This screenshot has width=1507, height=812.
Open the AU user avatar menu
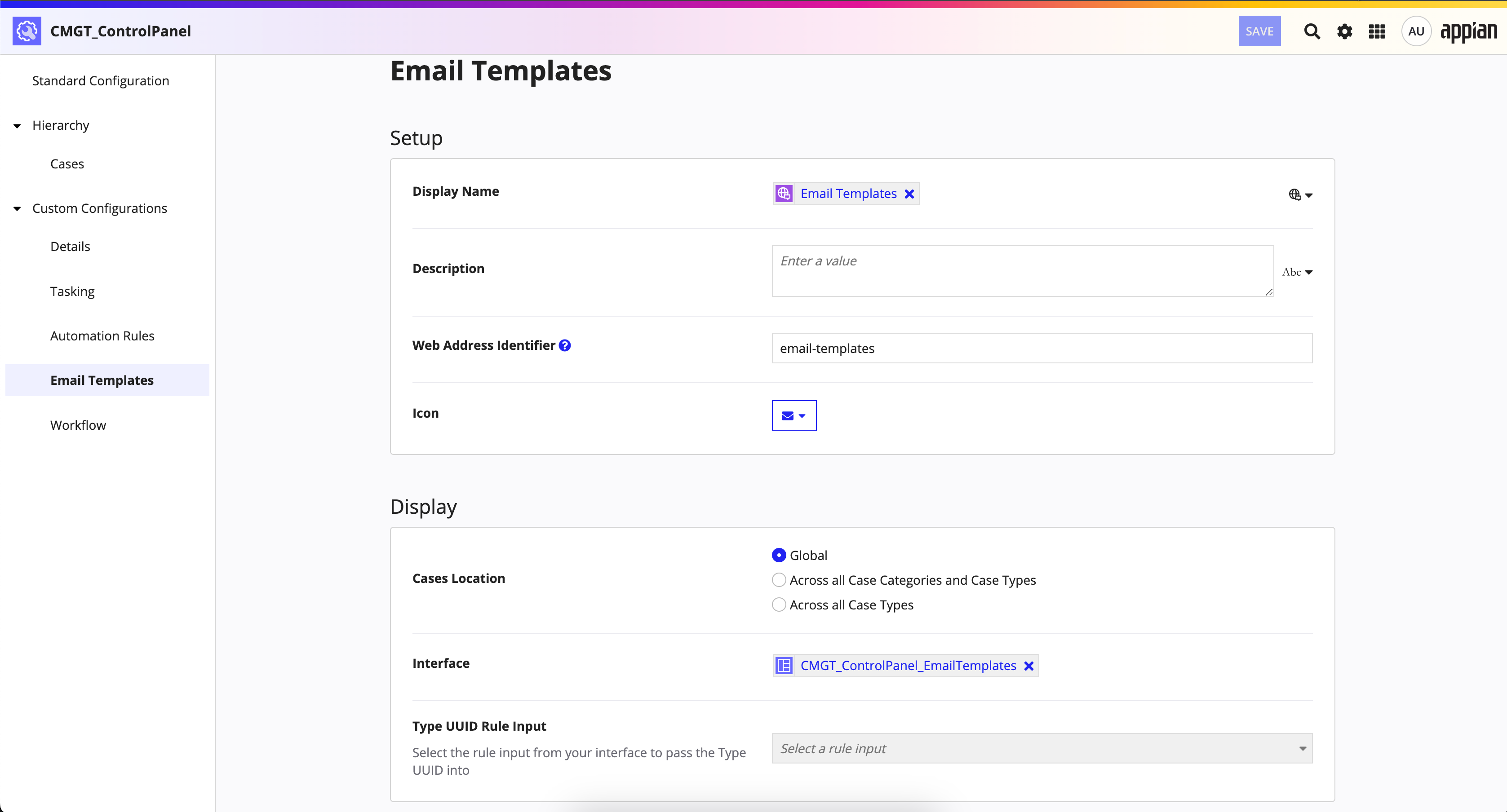(x=1416, y=31)
